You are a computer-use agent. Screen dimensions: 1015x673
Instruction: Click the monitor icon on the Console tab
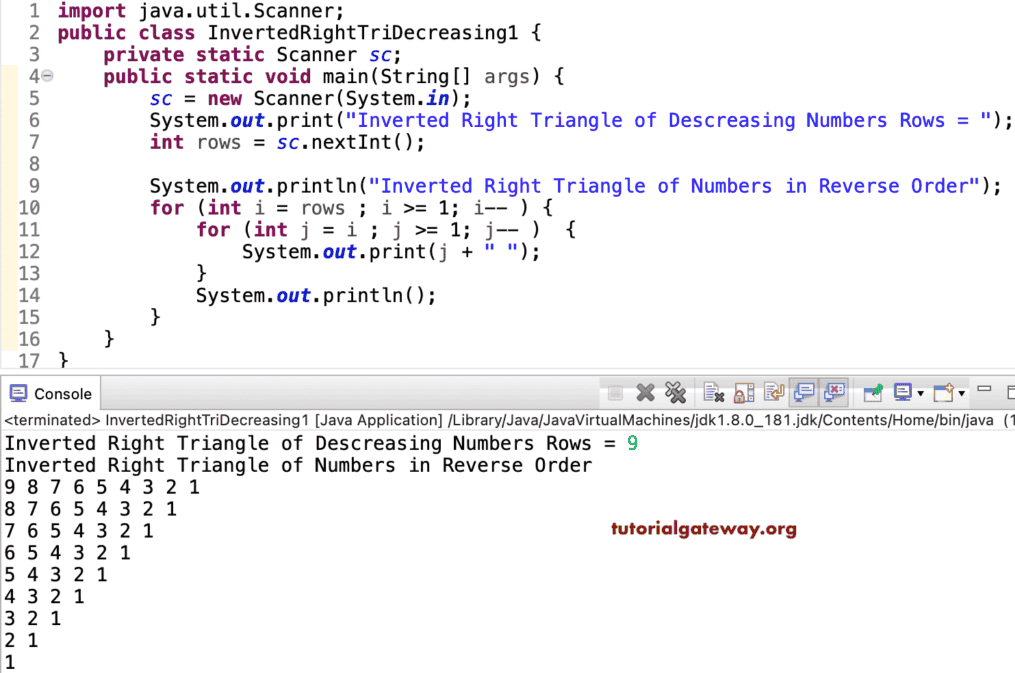click(x=20, y=392)
